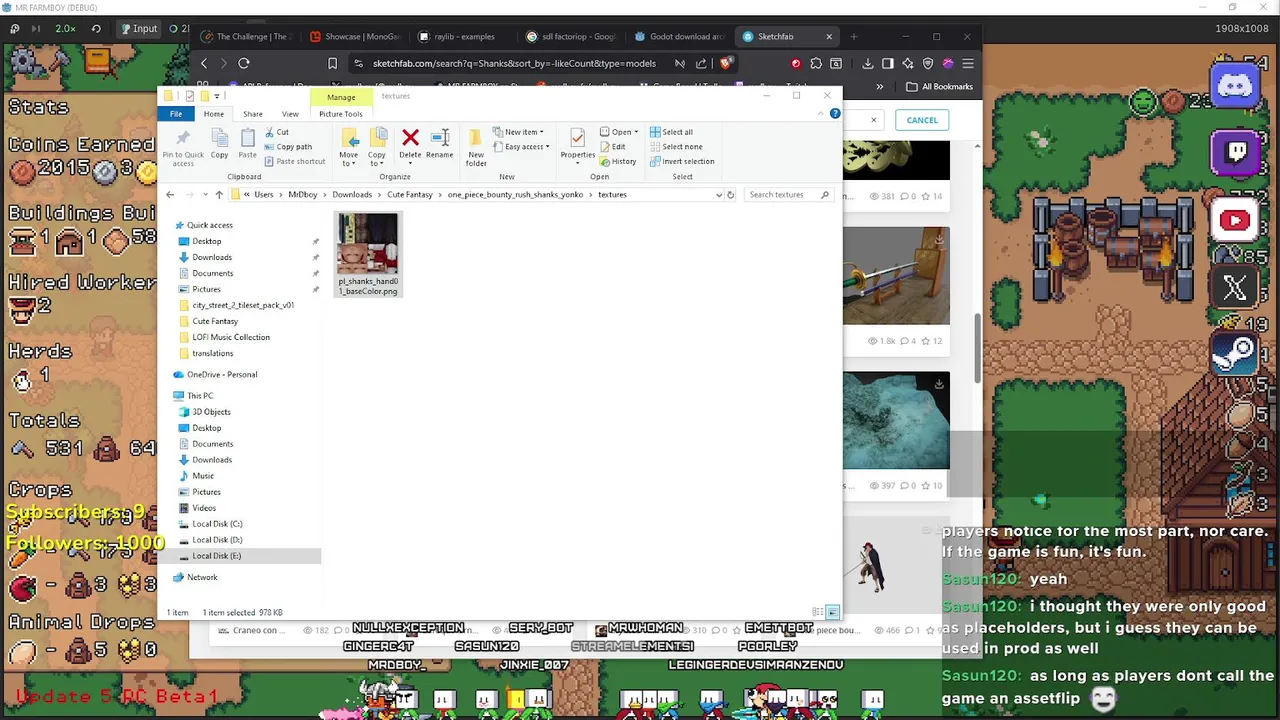This screenshot has height=720, width=1280.
Task: Click the Twitch overlay icon
Action: 1235,153
